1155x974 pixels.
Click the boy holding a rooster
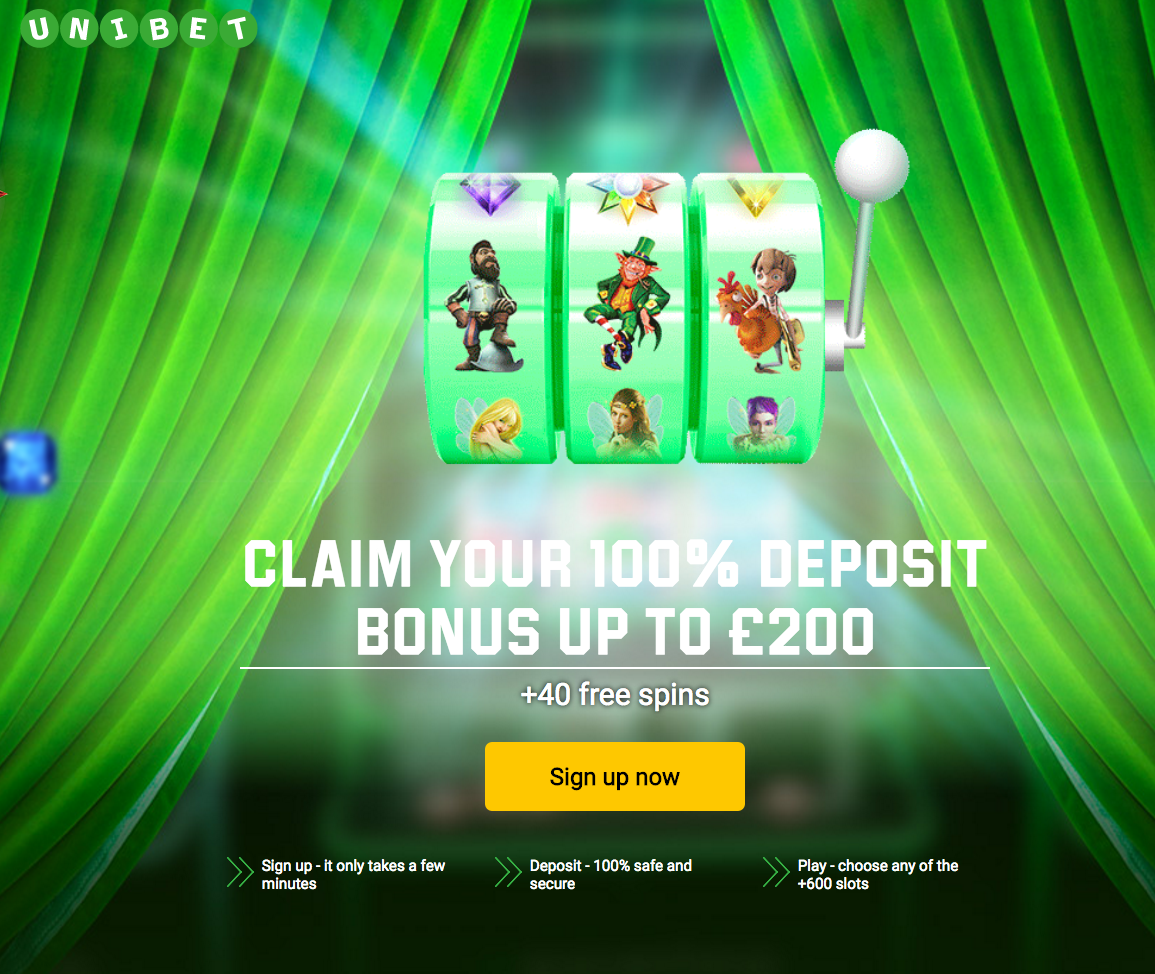760,309
